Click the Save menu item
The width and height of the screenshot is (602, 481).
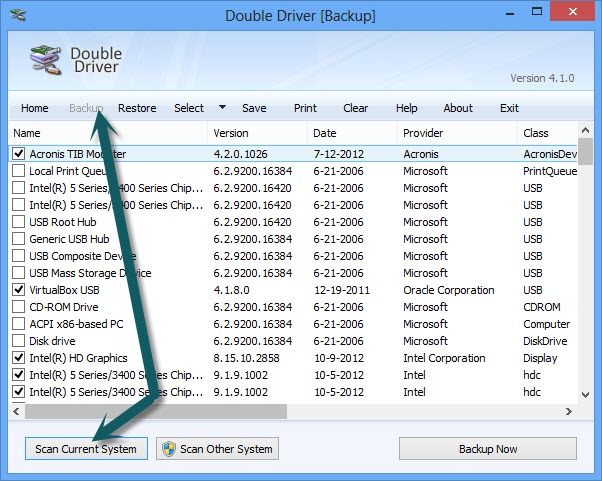(x=254, y=108)
